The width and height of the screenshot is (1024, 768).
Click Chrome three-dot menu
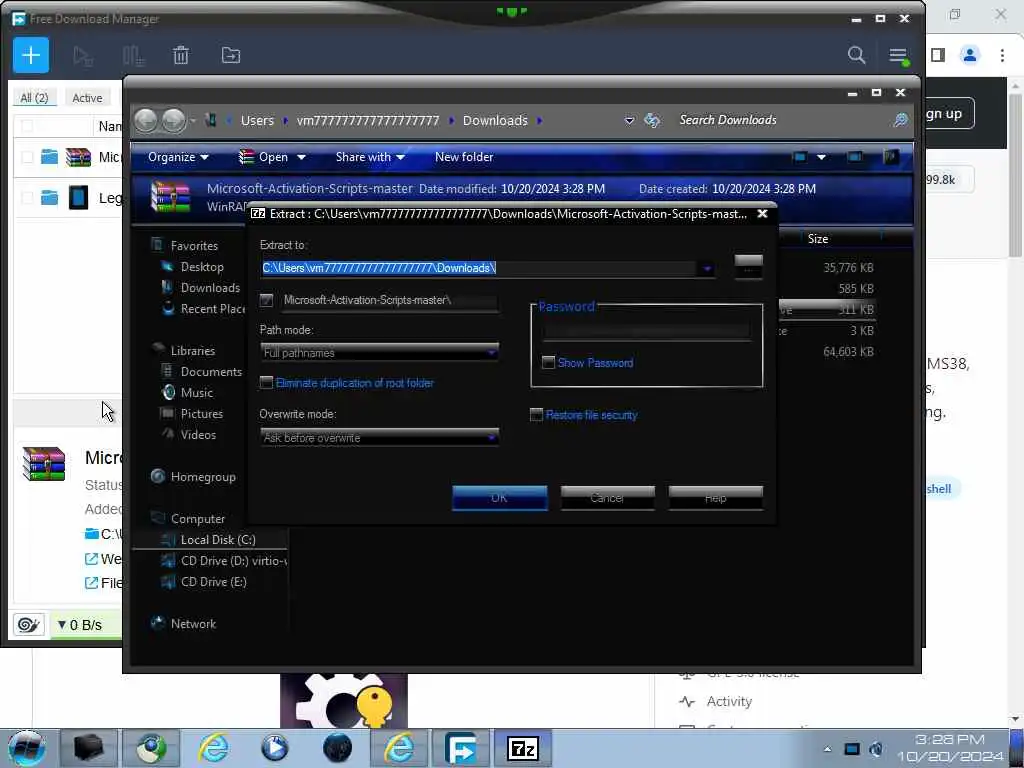point(1002,55)
